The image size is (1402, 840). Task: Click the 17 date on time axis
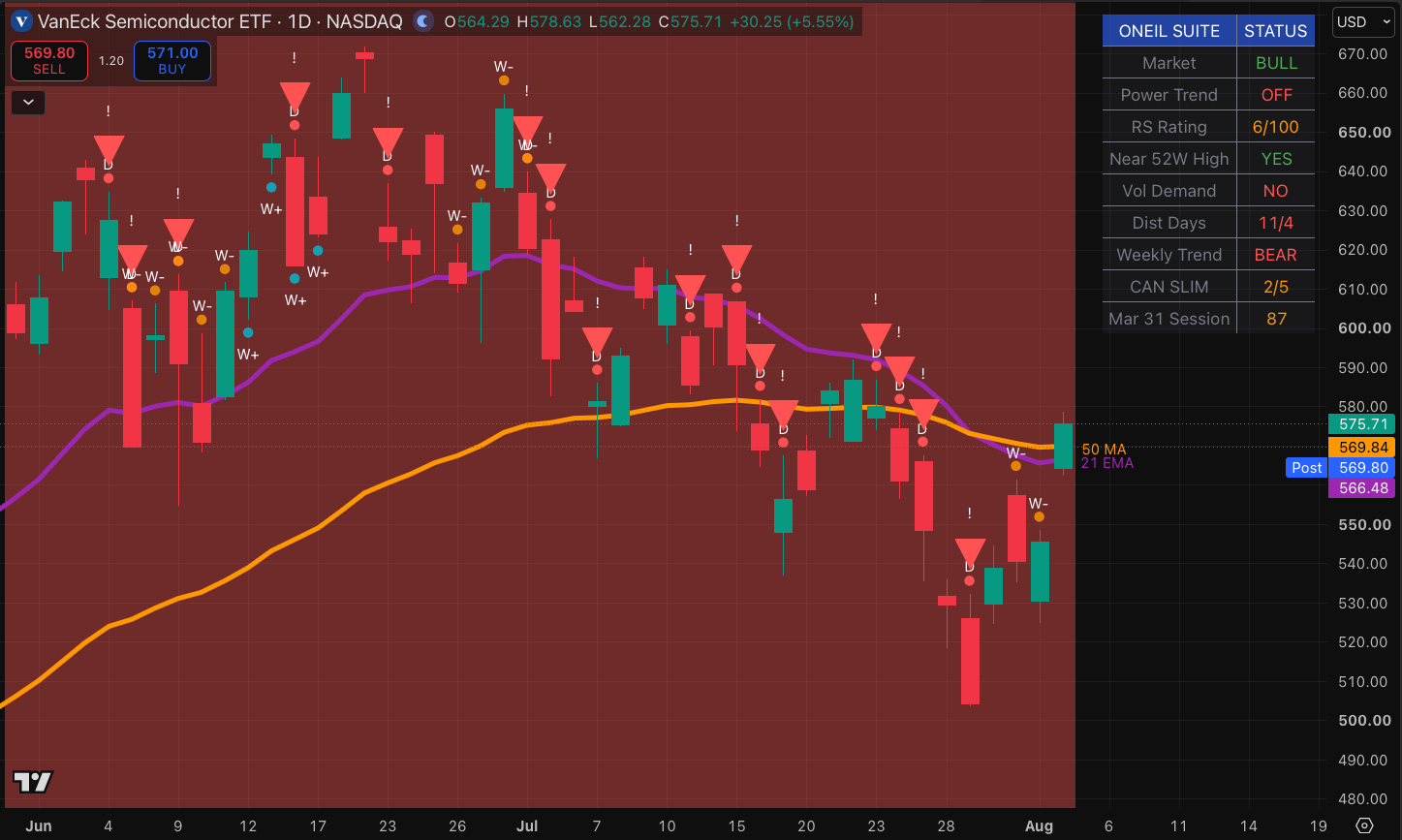tap(318, 826)
